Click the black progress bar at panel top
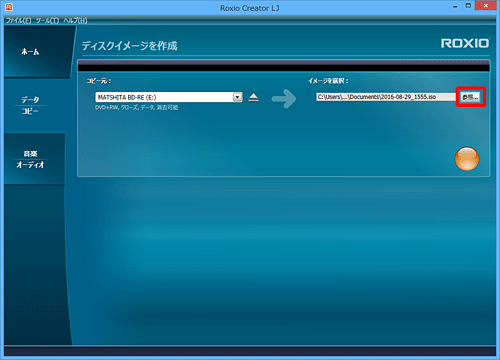Viewport: 500px width, 360px height. click(284, 67)
